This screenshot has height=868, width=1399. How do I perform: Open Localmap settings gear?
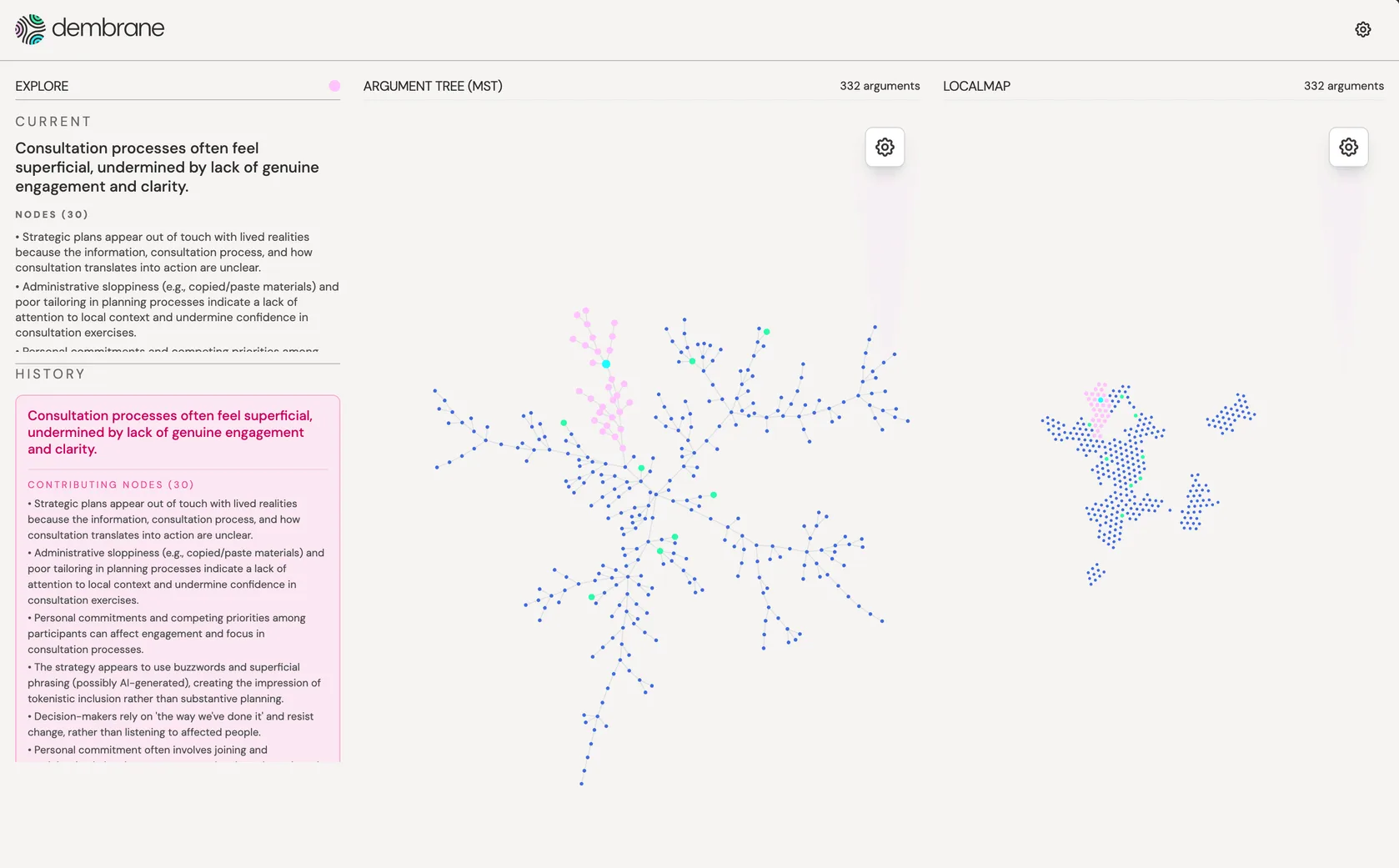pyautogui.click(x=1348, y=147)
